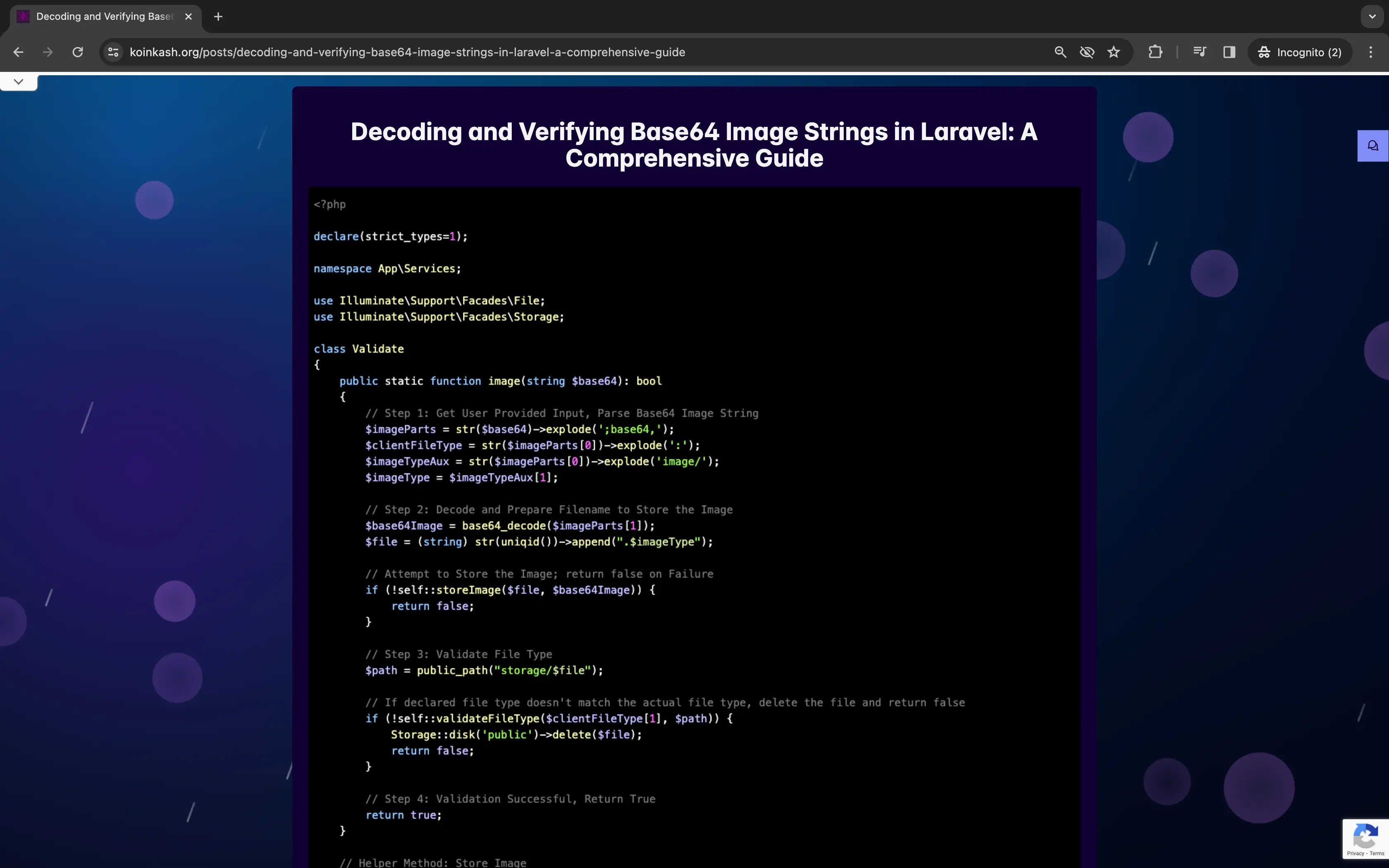The height and width of the screenshot is (868, 1389).
Task: Open a new browser tab
Action: click(x=218, y=17)
